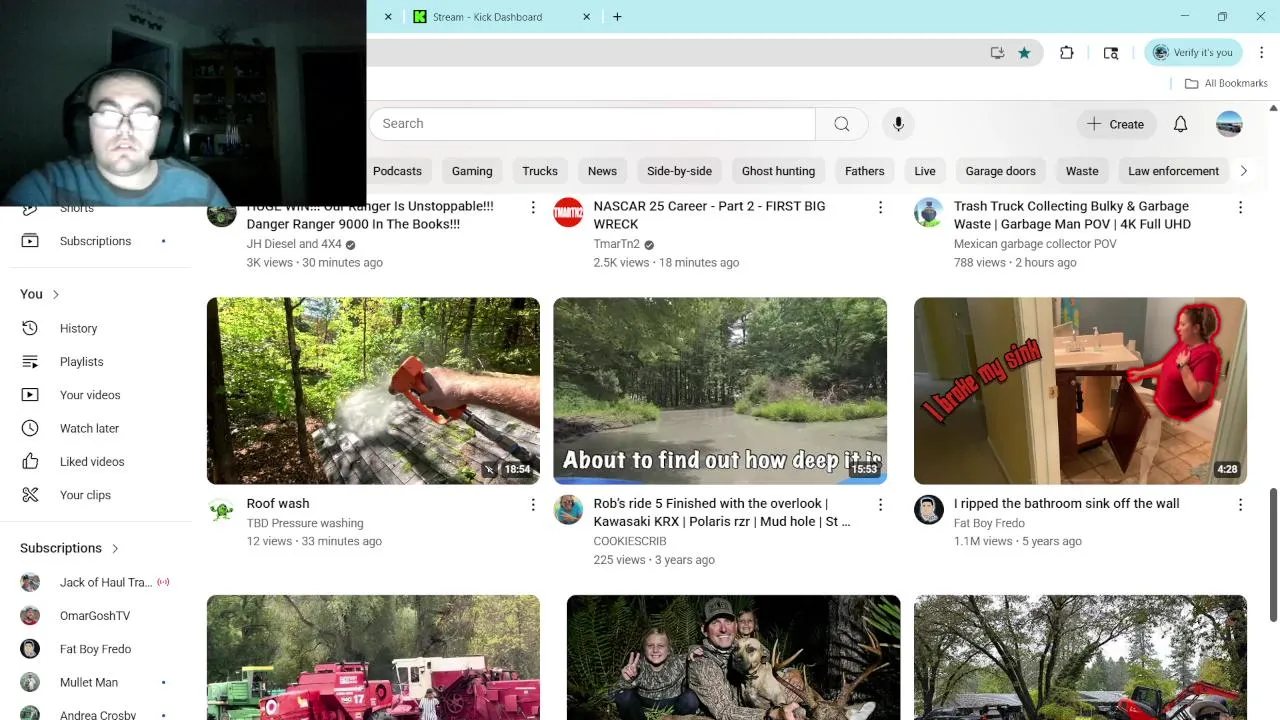This screenshot has height=720, width=1280.
Task: Open options for Danger Ranger 9000 video
Action: click(x=533, y=207)
